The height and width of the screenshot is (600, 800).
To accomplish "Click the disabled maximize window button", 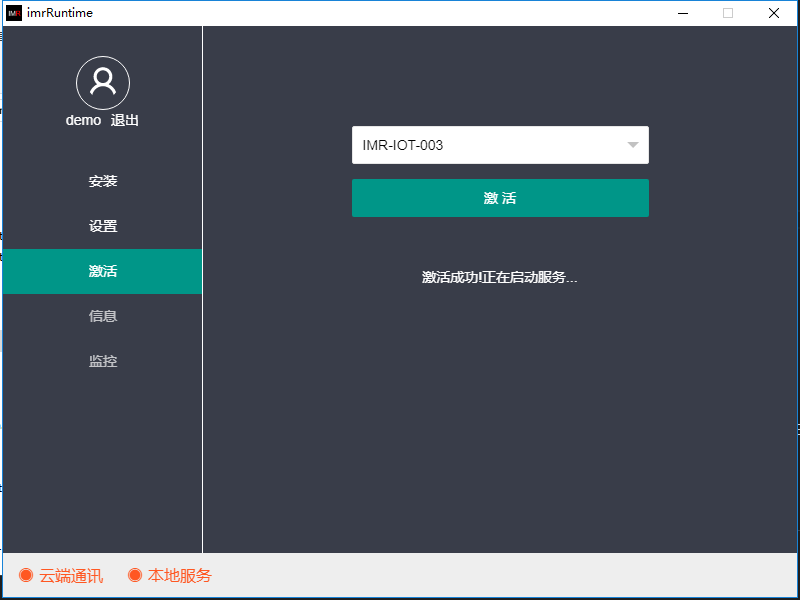I will tap(728, 13).
